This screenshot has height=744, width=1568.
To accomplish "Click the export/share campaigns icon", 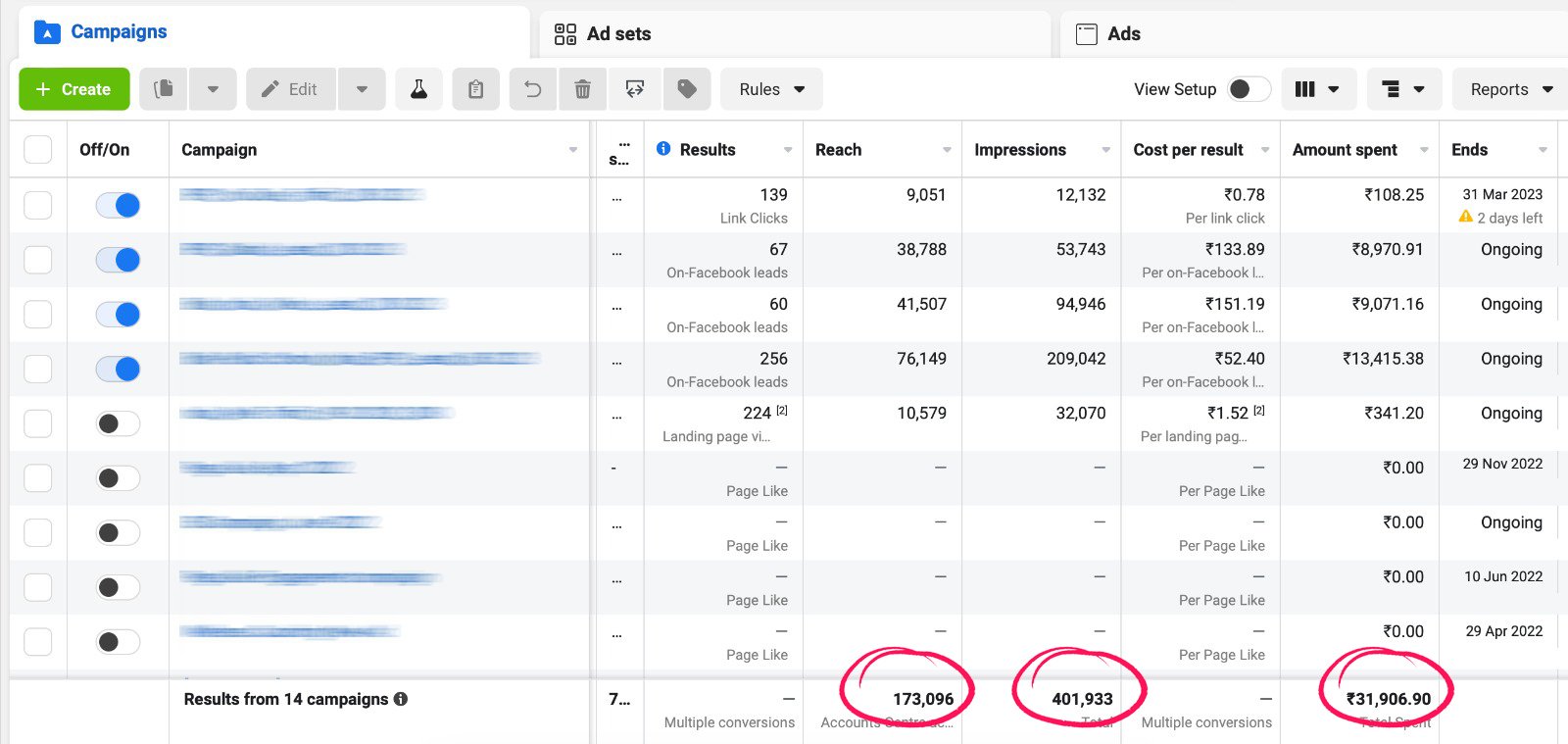I will 634,89.
